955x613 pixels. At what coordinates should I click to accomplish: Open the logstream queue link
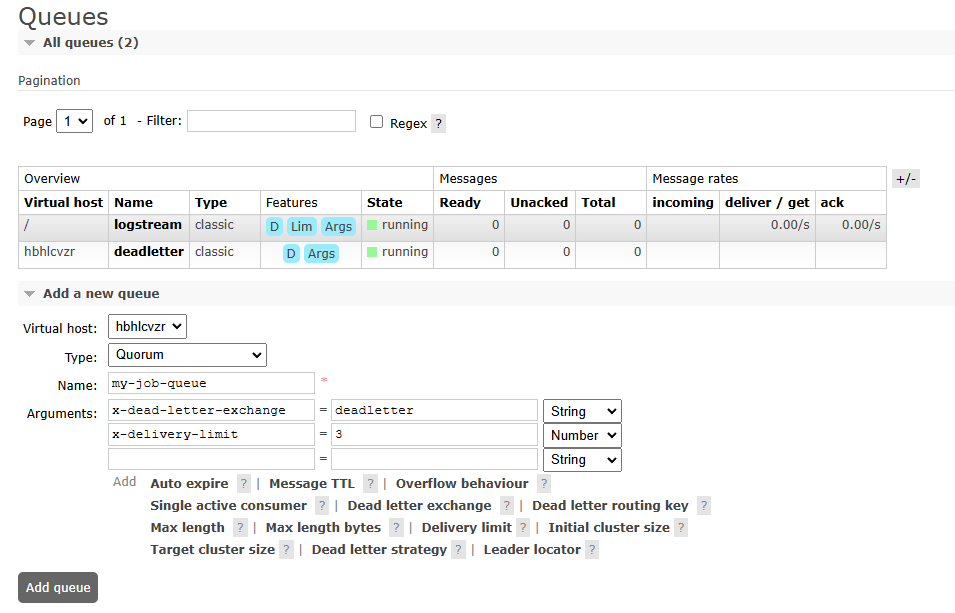tap(148, 225)
